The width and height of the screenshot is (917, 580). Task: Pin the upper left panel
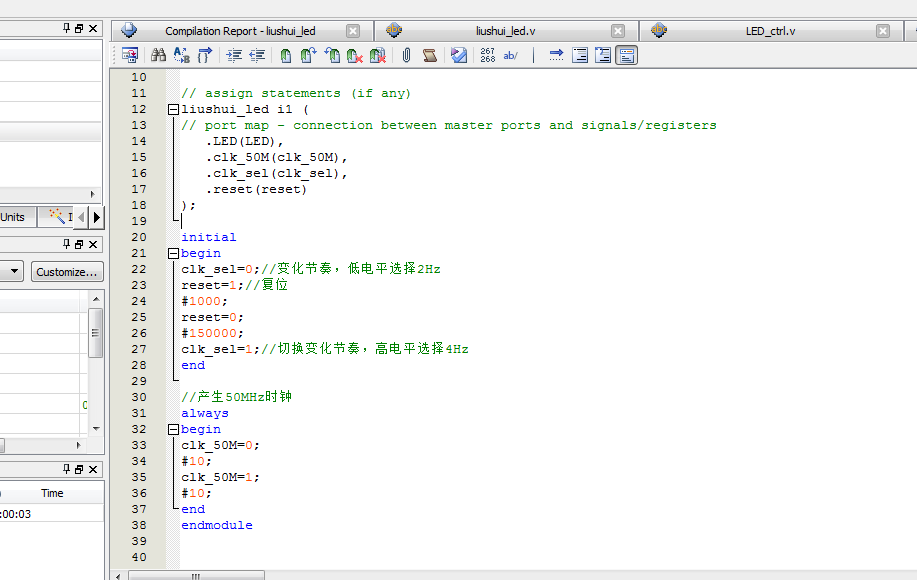[x=67, y=28]
